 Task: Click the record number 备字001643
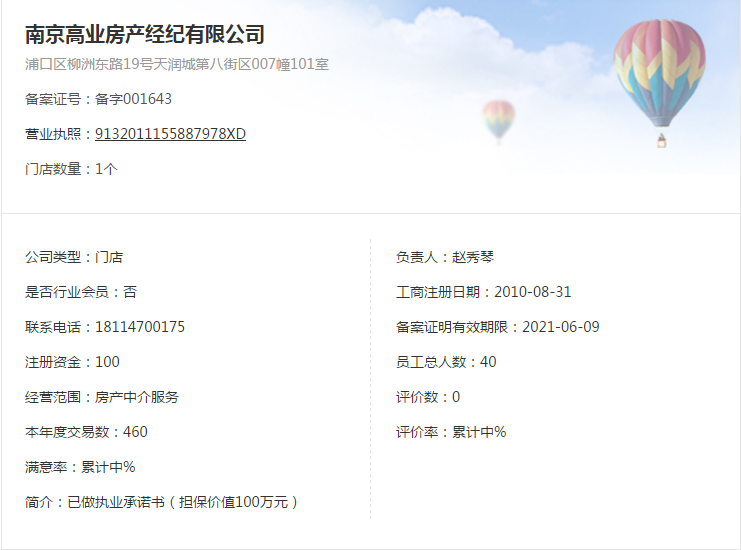(133, 99)
